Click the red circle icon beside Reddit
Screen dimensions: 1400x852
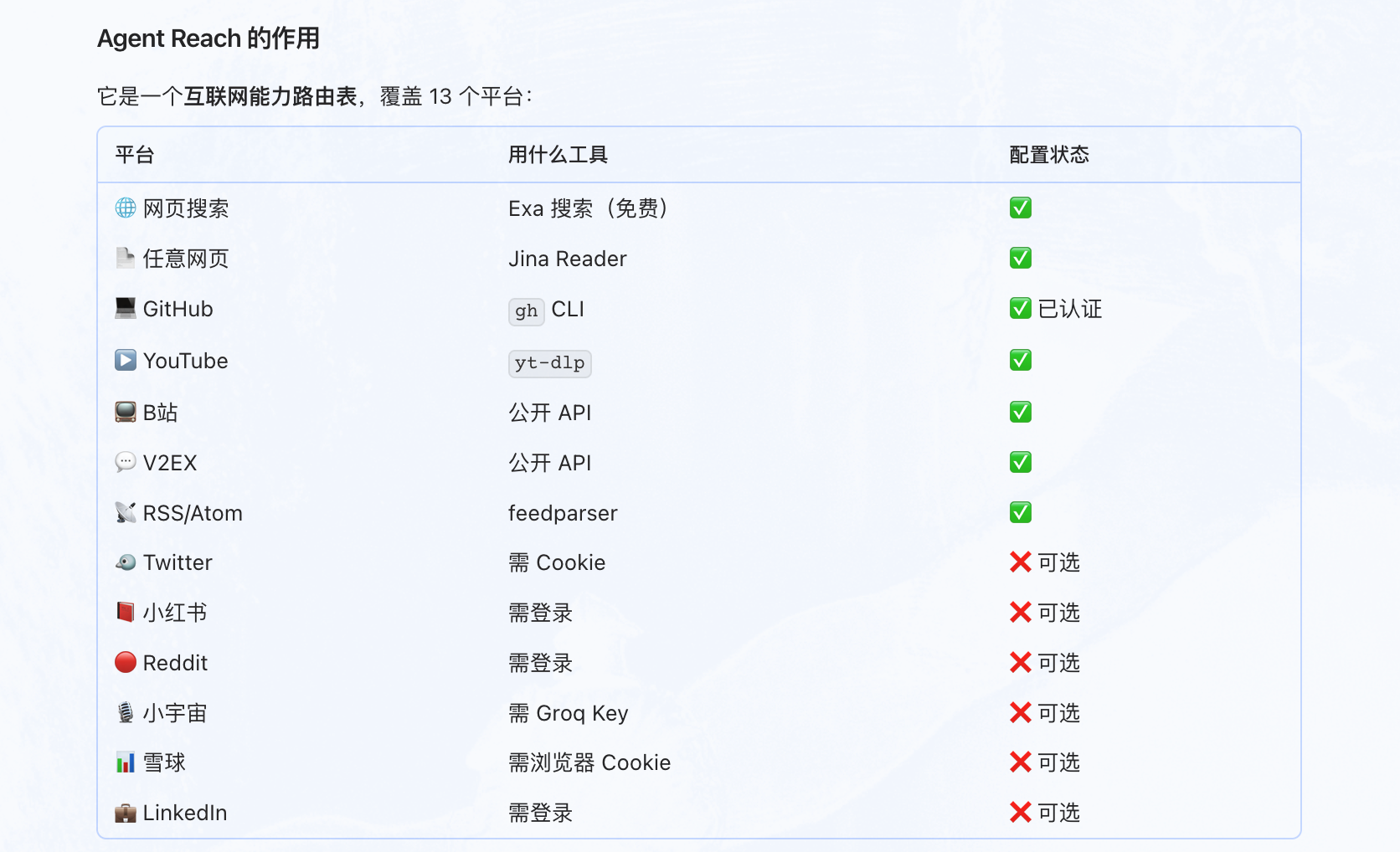126,662
